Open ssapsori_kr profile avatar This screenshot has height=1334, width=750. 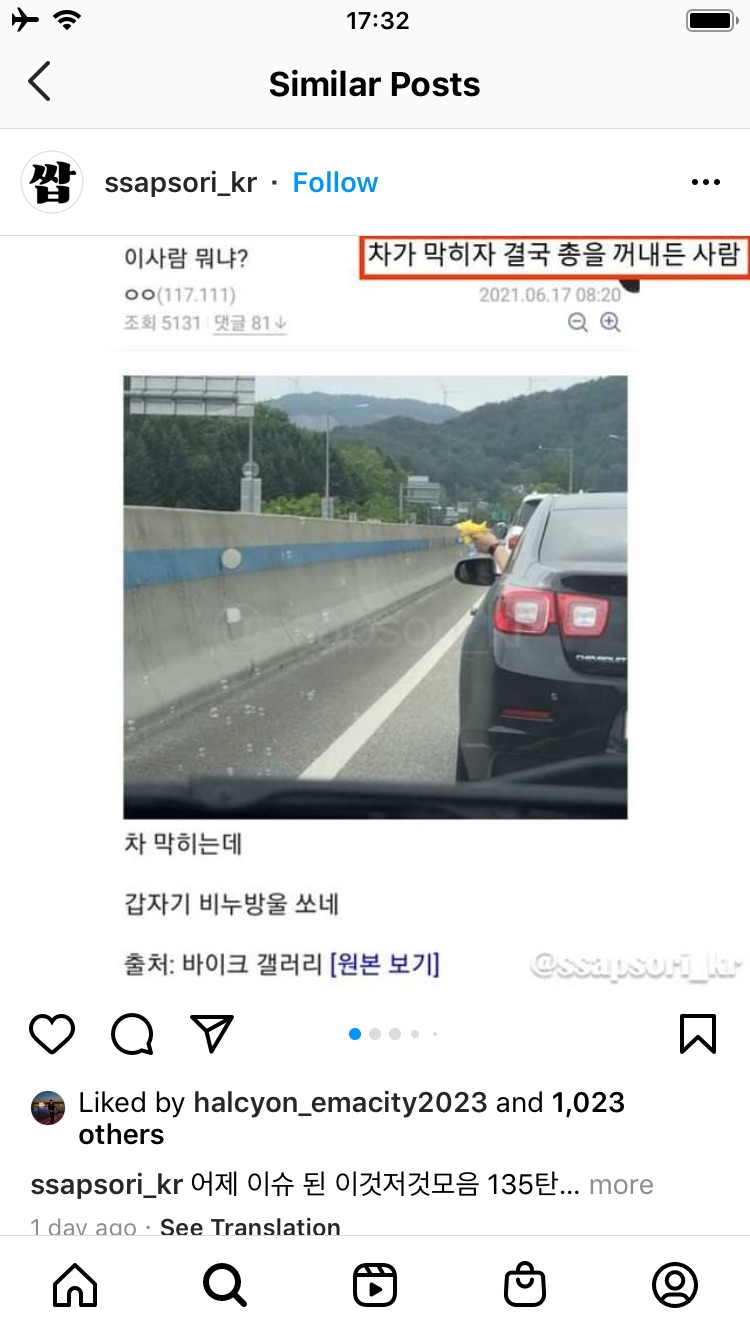pyautogui.click(x=52, y=182)
